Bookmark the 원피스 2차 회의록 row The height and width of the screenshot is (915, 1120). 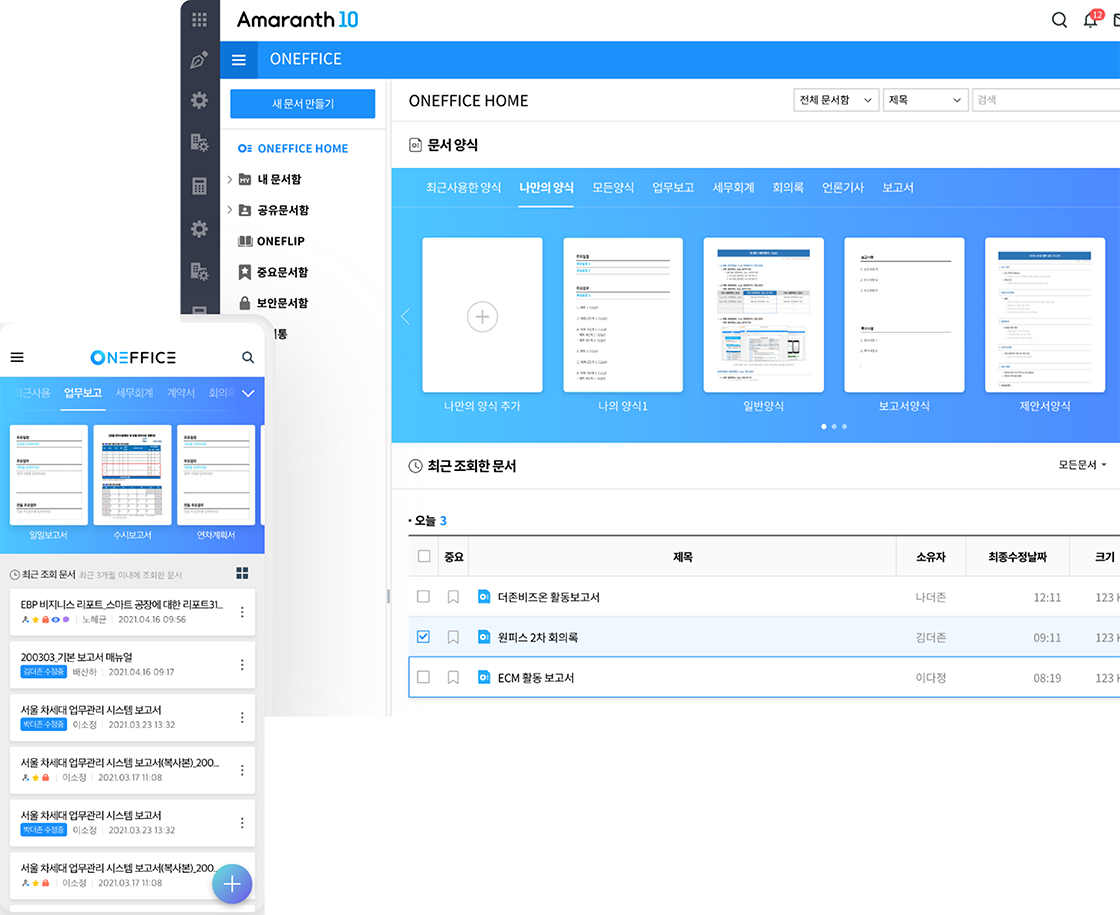tap(453, 637)
